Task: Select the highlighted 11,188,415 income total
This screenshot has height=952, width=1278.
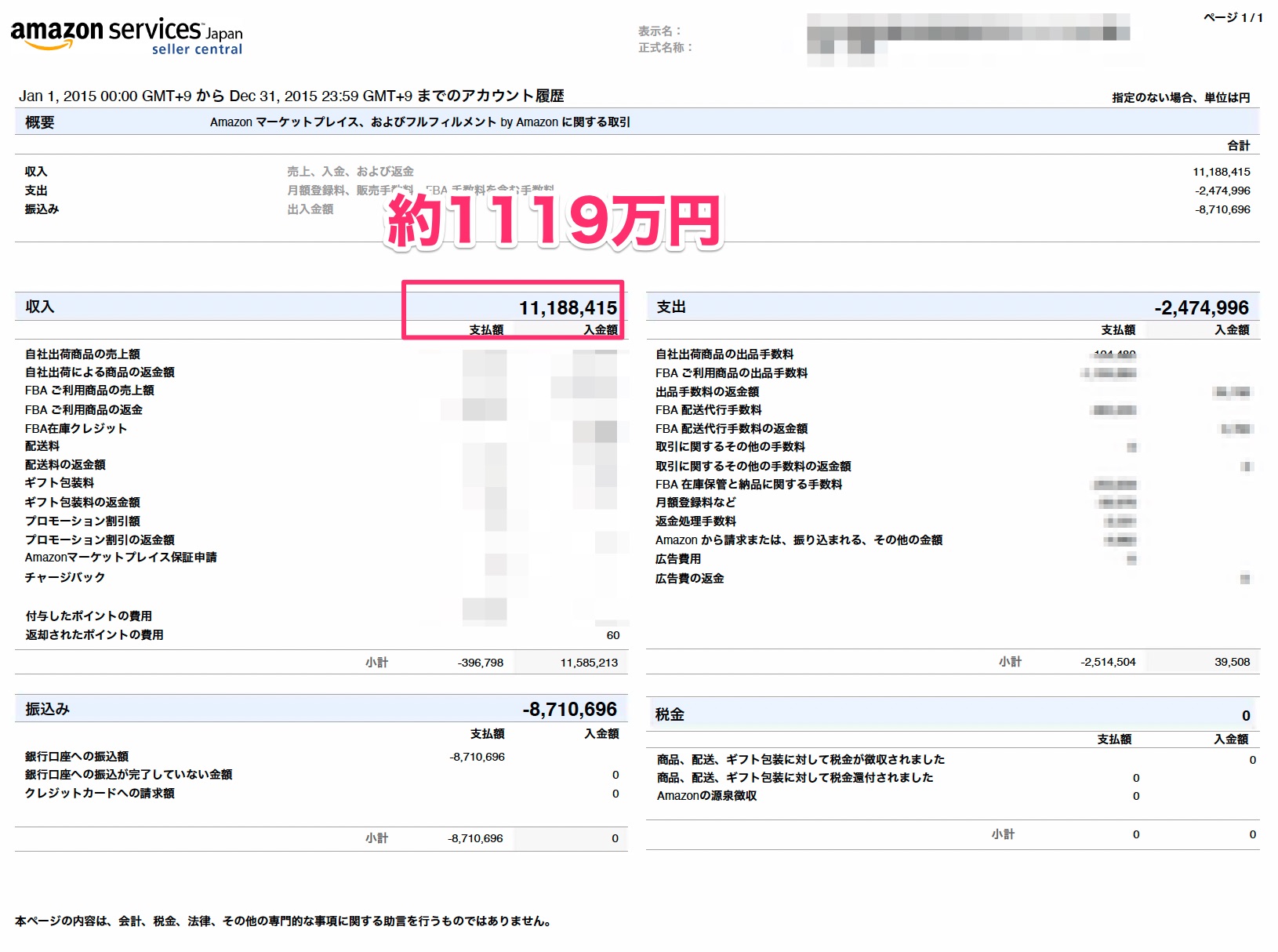Action: coord(568,308)
